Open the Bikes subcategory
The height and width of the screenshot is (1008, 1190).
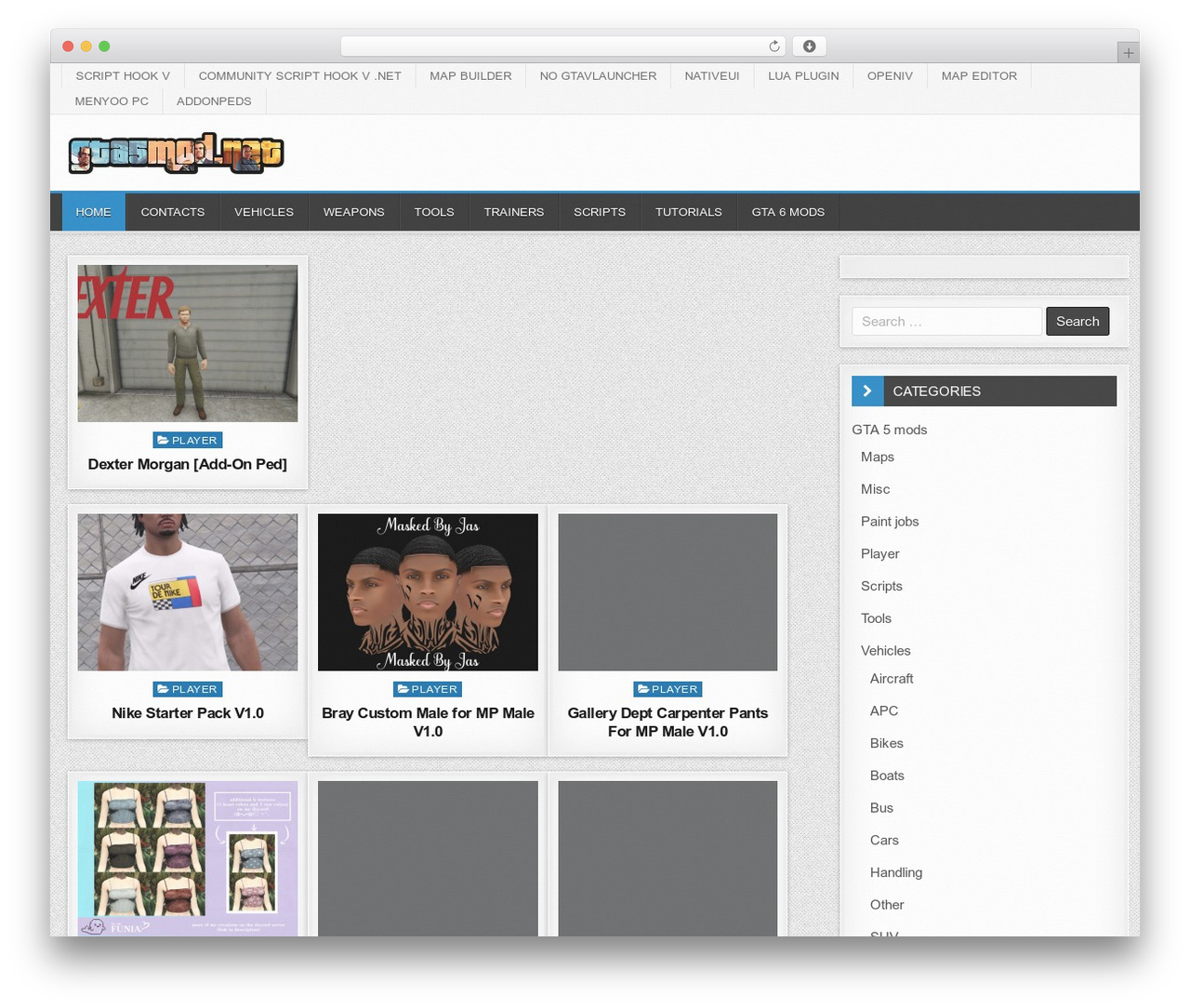pos(887,744)
